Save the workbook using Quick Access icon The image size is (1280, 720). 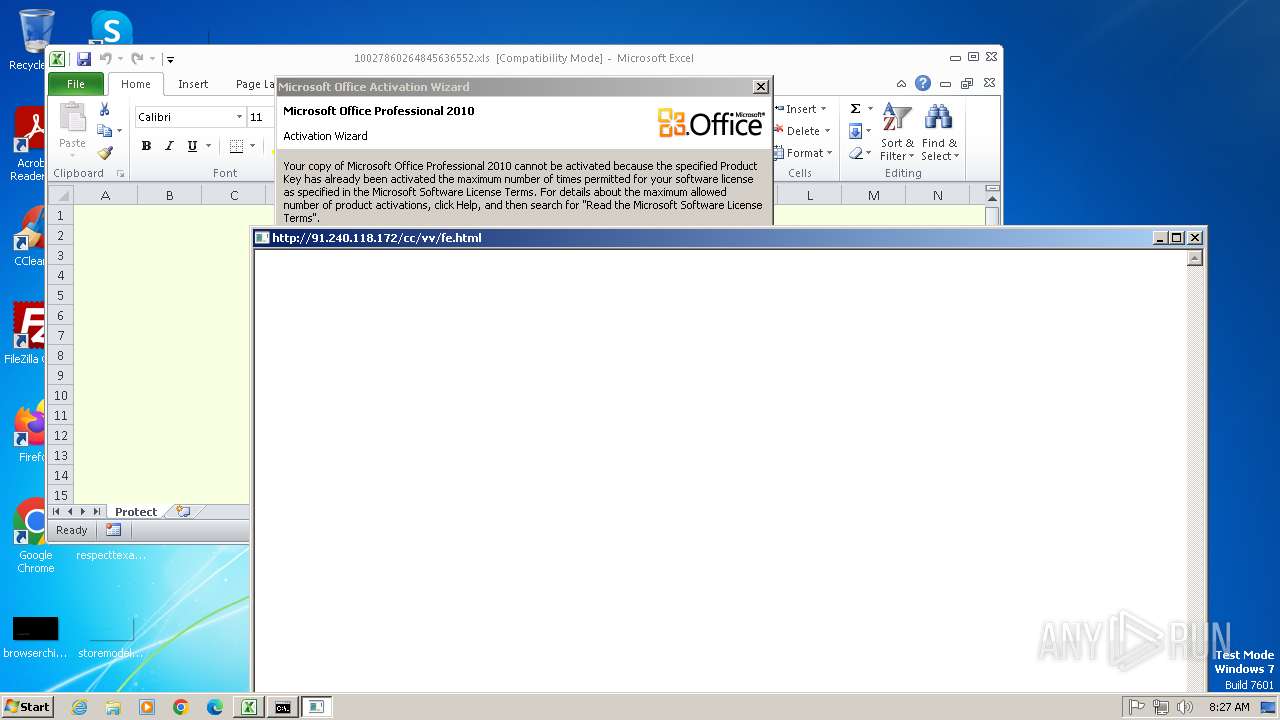pyautogui.click(x=84, y=59)
